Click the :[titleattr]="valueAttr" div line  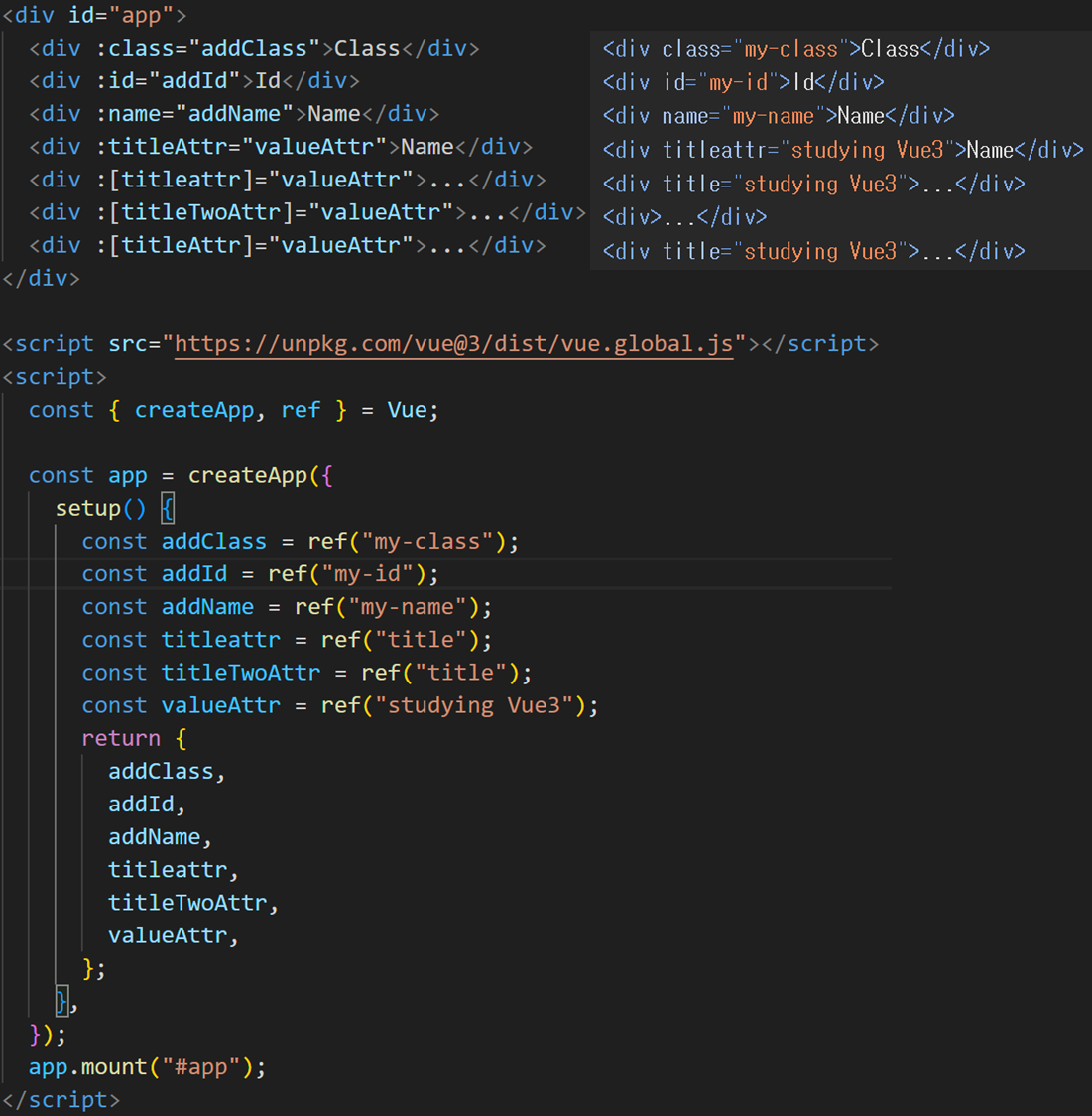[x=288, y=180]
